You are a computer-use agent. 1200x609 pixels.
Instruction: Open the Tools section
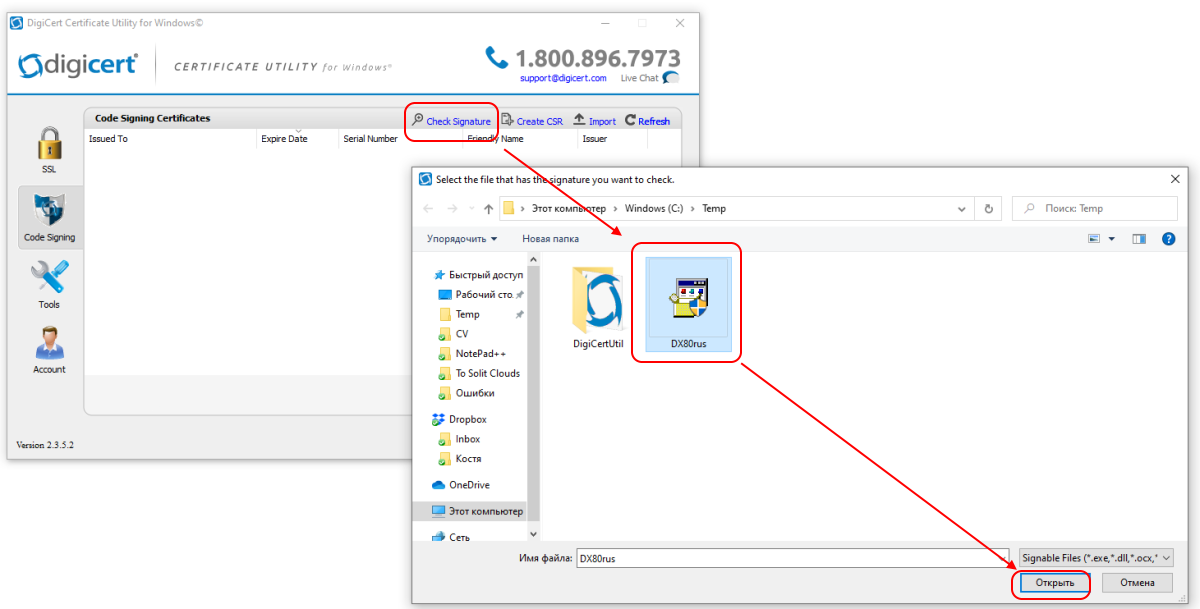(x=49, y=283)
